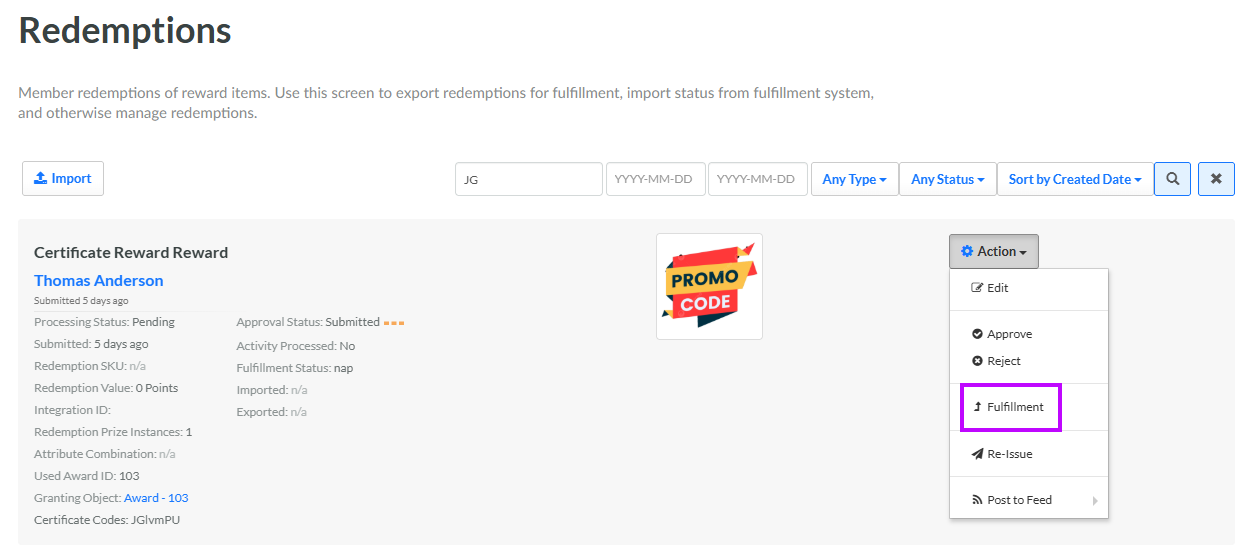Expand the Sort by Created Date dropdown

point(1074,179)
